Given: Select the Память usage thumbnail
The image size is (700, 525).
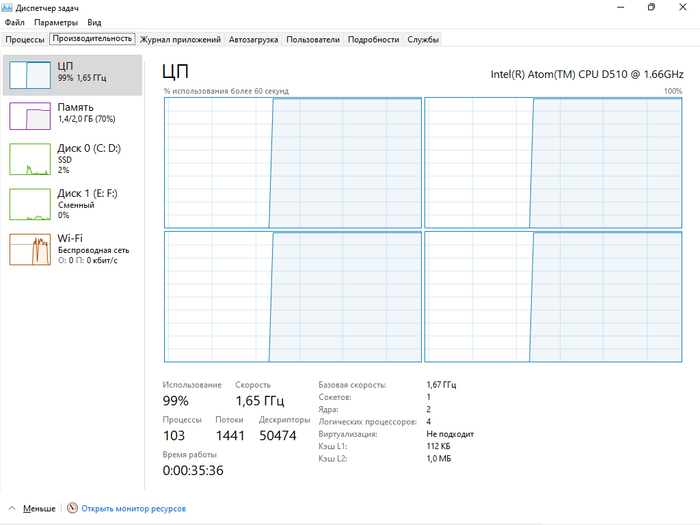Looking at the screenshot, I should coord(30,116).
